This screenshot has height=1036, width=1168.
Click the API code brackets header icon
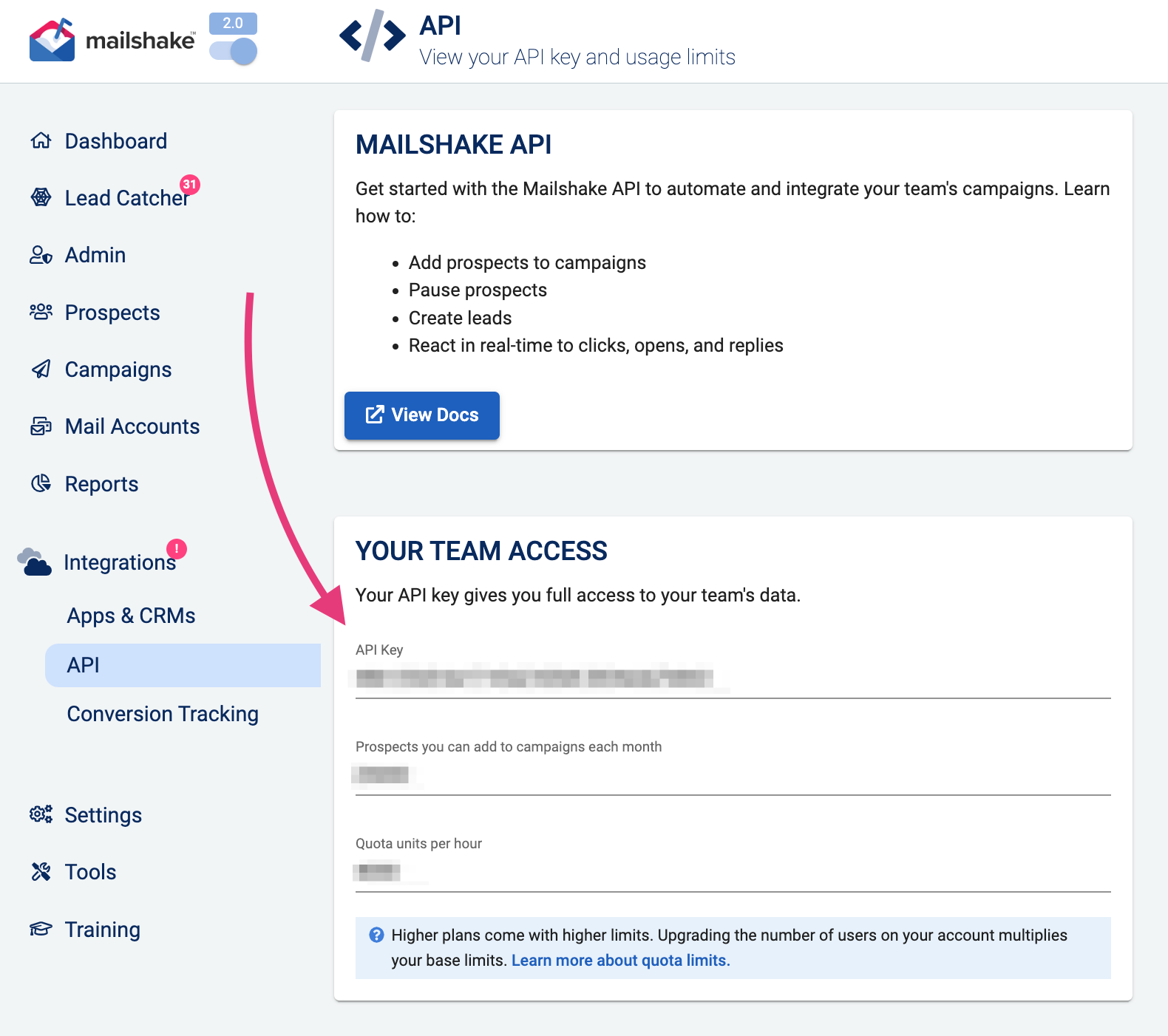tap(373, 35)
